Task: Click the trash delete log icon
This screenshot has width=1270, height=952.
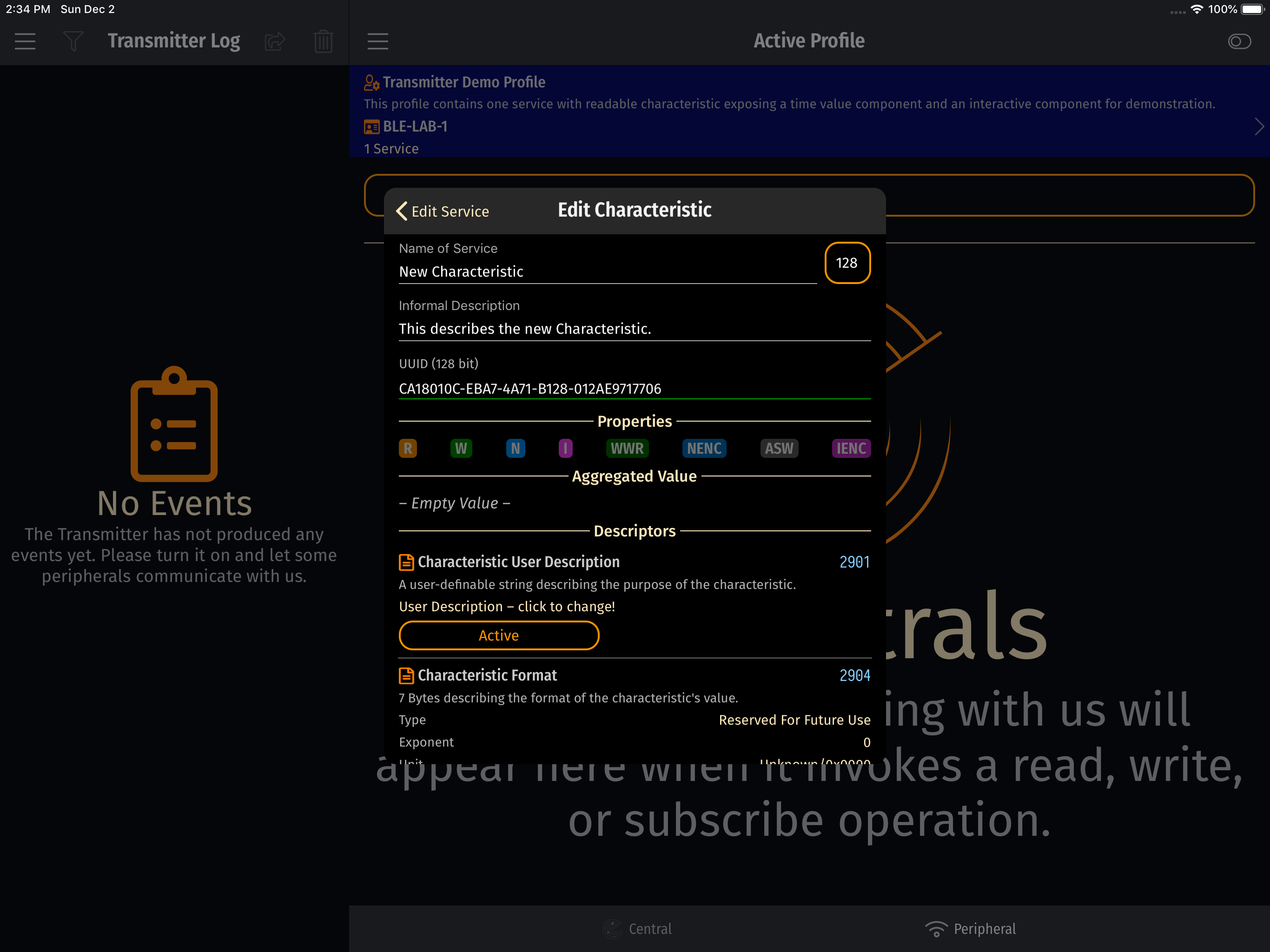Action: [x=323, y=41]
